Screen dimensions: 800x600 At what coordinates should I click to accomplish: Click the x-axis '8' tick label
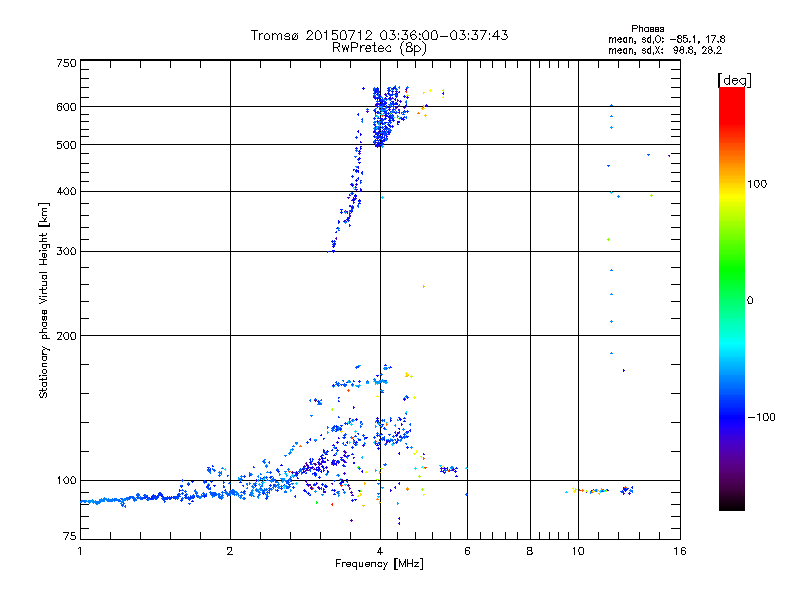(530, 551)
